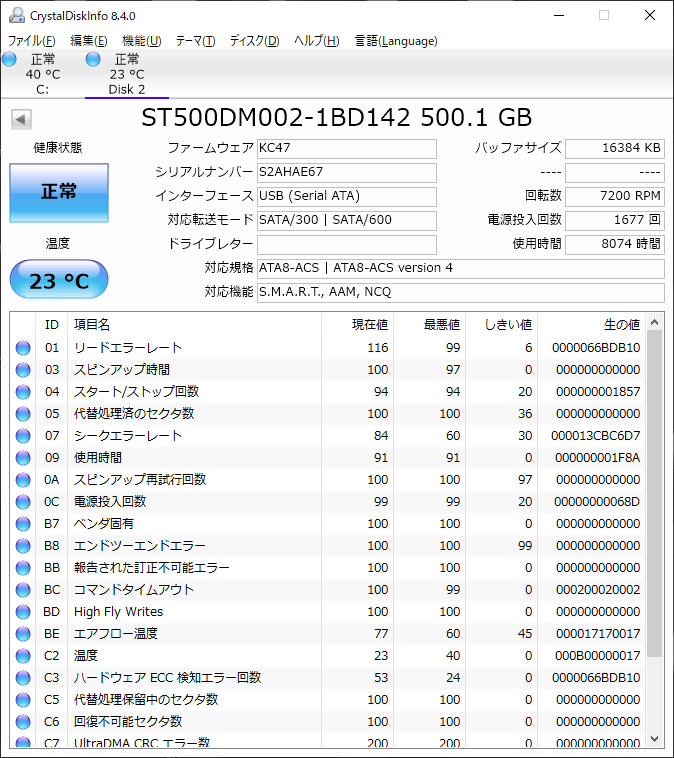Open the ファイル(F) menu
Screen dimensions: 674x758
click(31, 41)
